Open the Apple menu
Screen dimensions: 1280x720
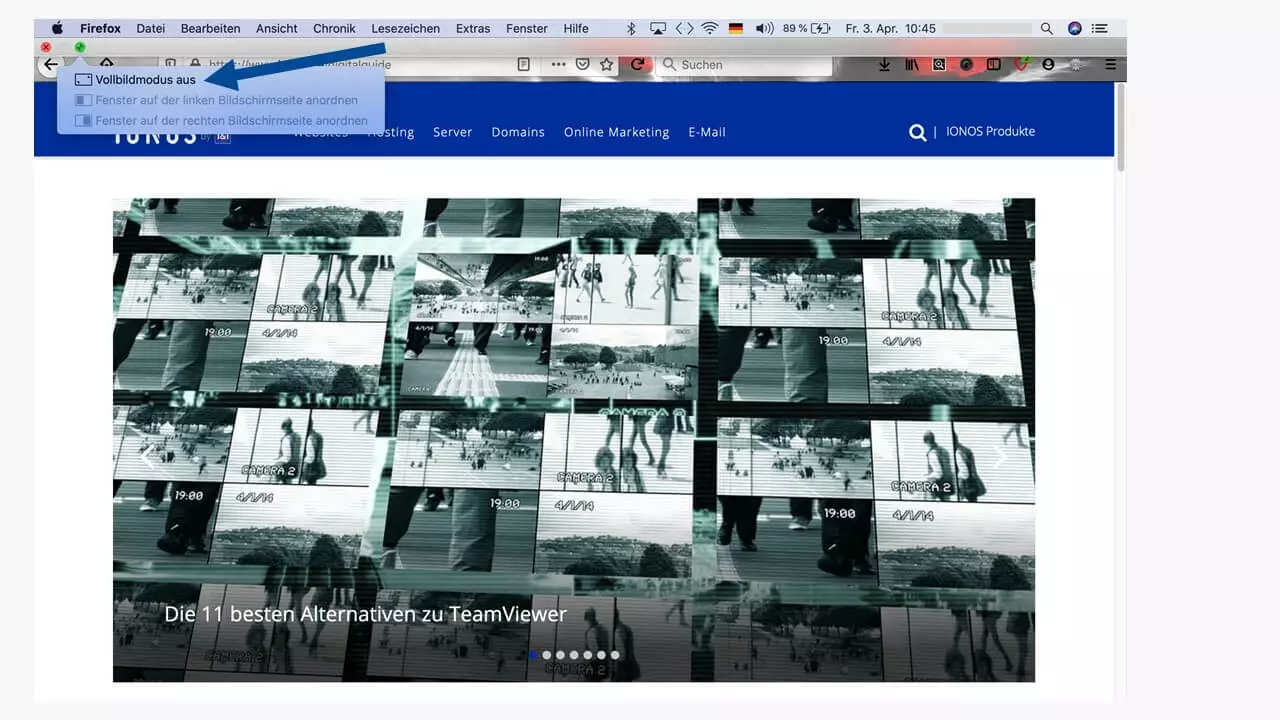57,28
